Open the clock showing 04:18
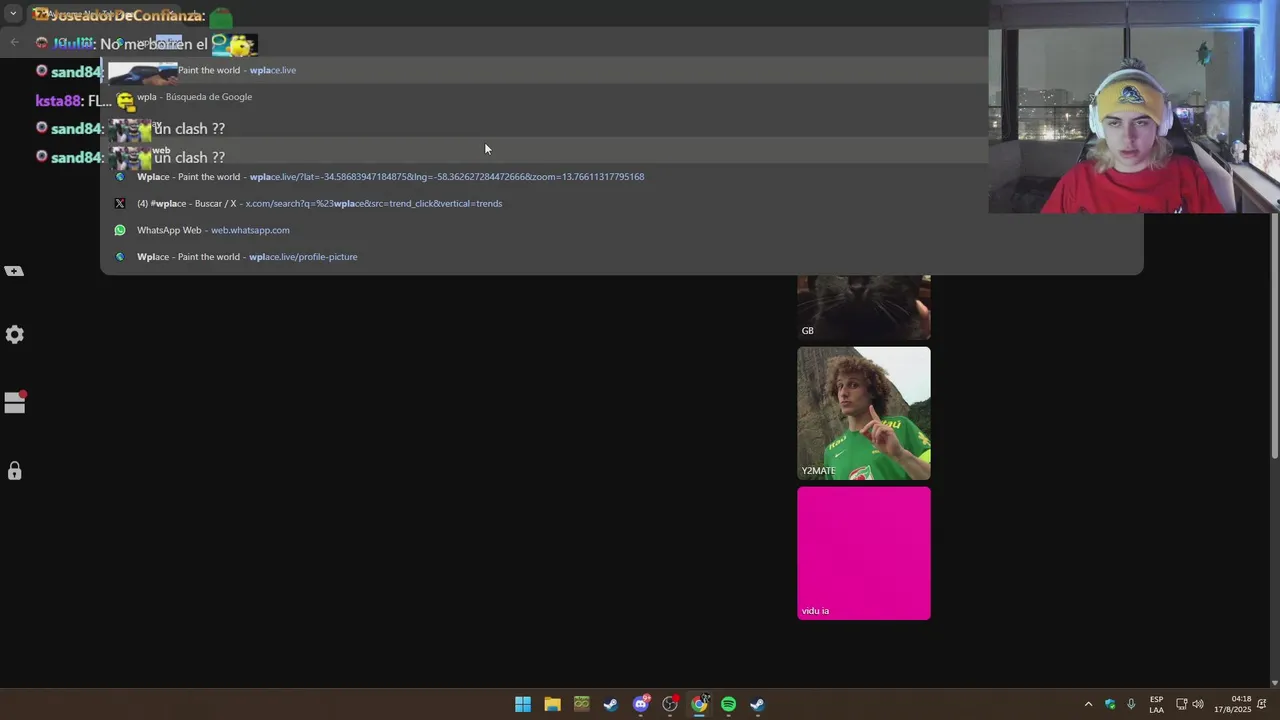Screen dimensions: 1280x720 tap(1232, 704)
